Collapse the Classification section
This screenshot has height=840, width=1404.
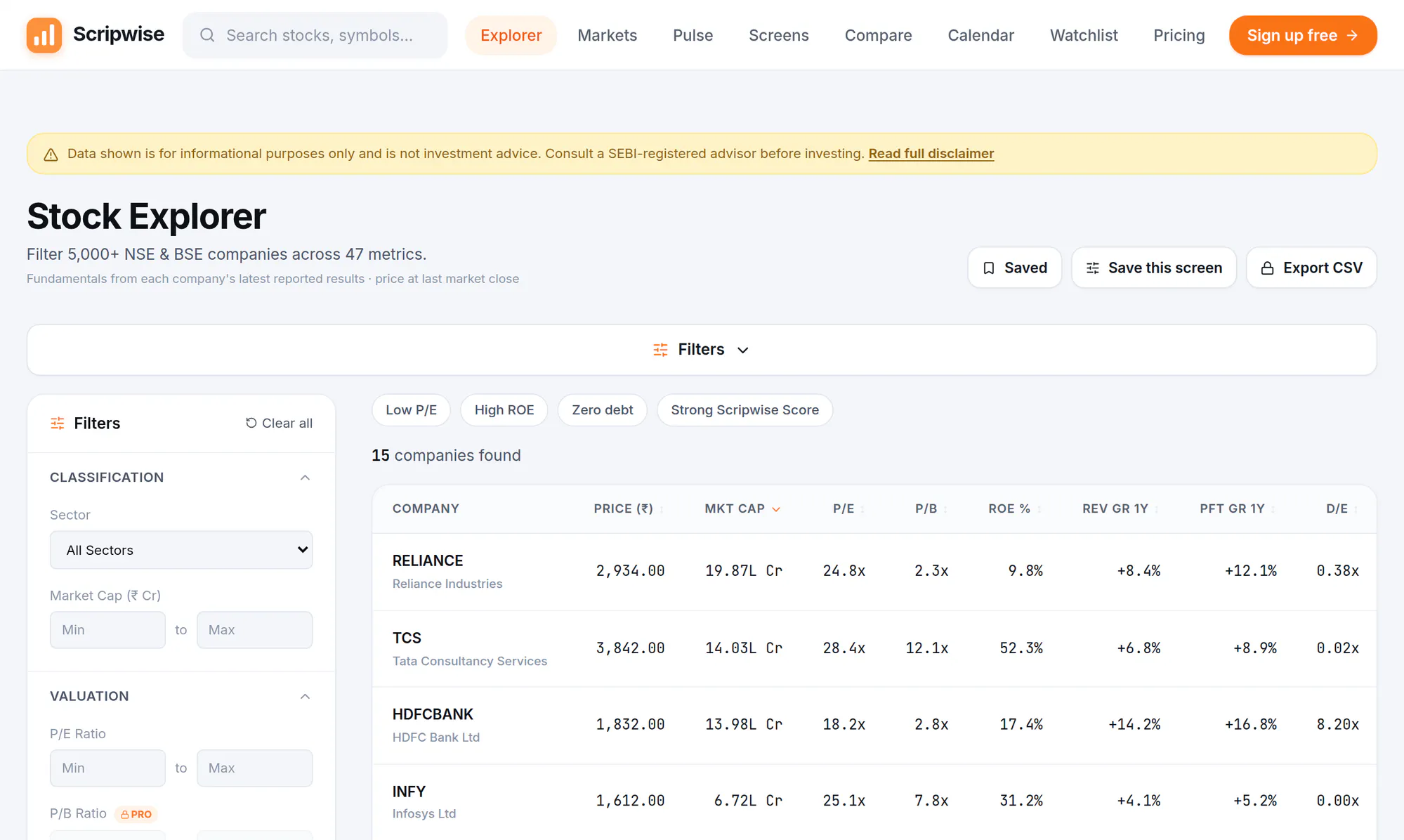pos(305,478)
